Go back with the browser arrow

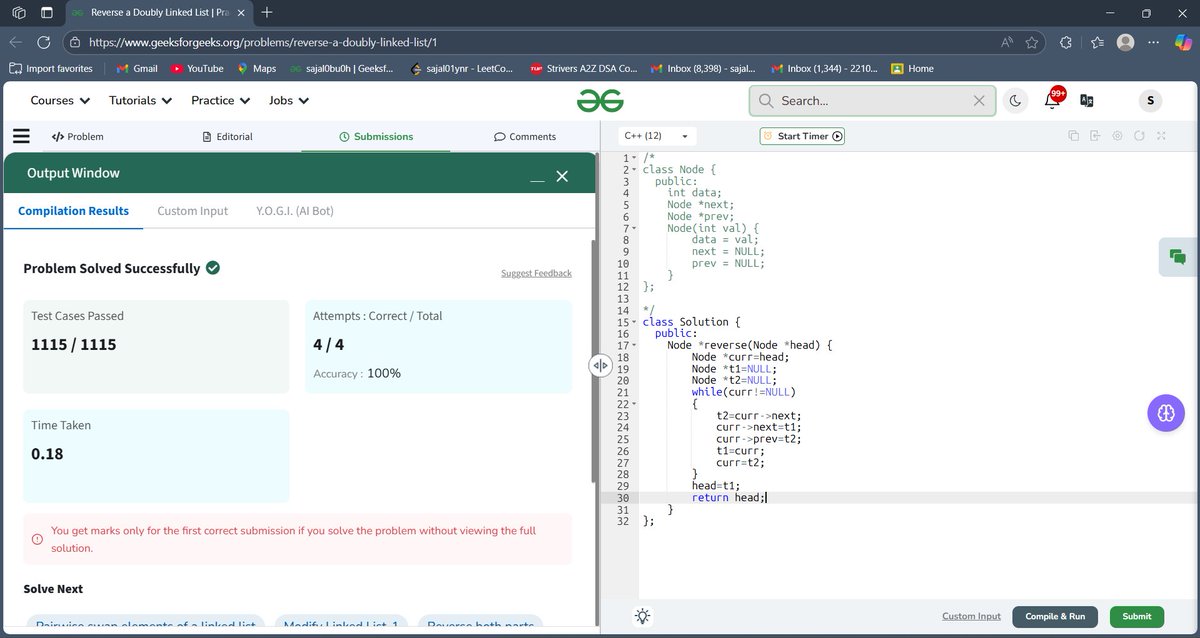click(15, 42)
